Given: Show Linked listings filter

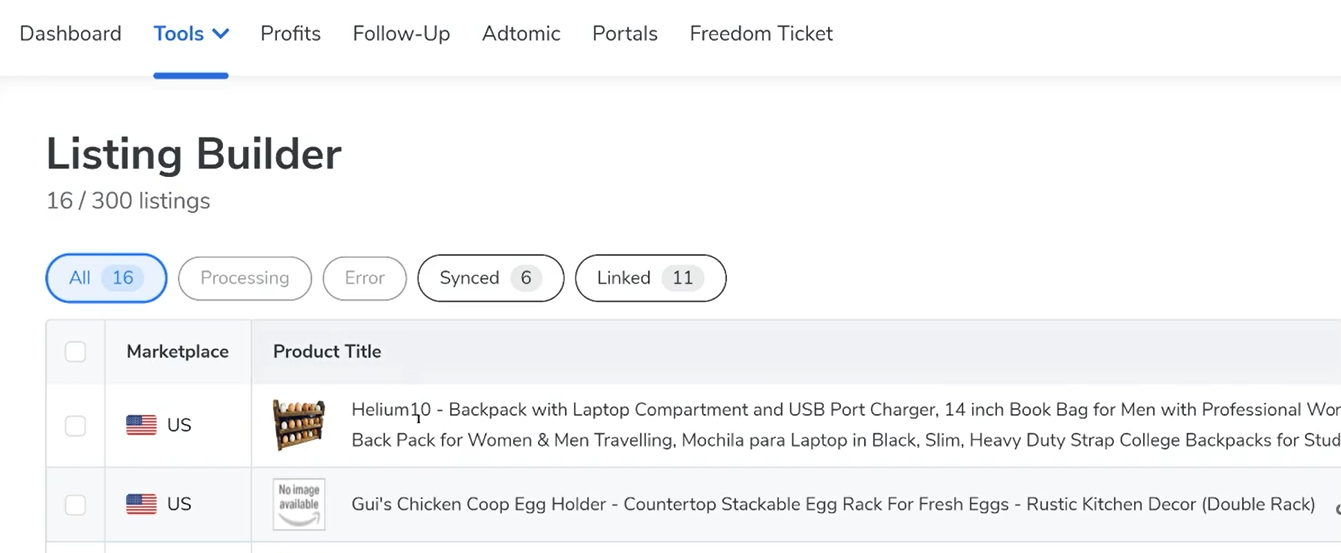Looking at the screenshot, I should 650,278.
